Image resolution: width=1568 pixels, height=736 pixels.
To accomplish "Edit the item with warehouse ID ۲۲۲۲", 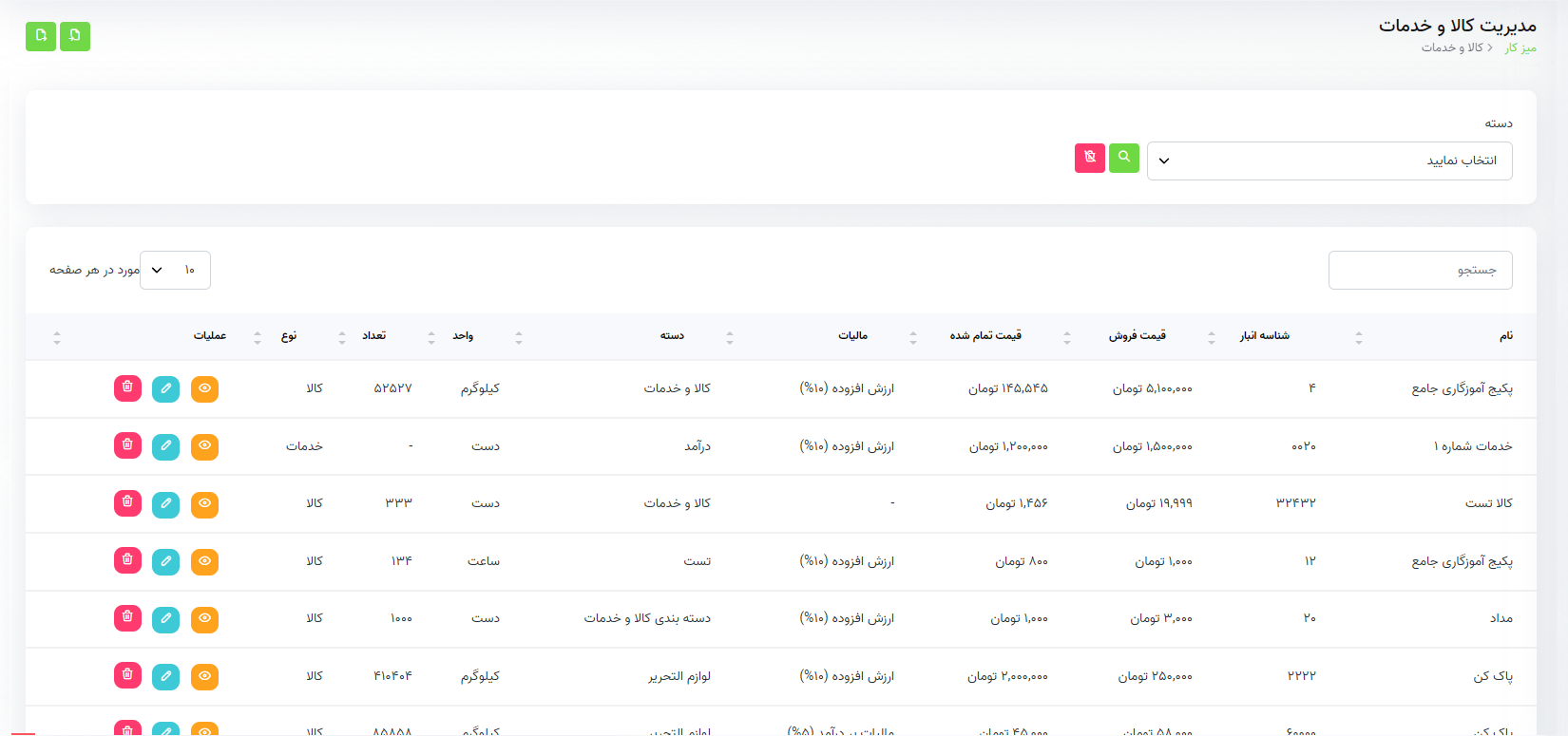I will click(165, 677).
